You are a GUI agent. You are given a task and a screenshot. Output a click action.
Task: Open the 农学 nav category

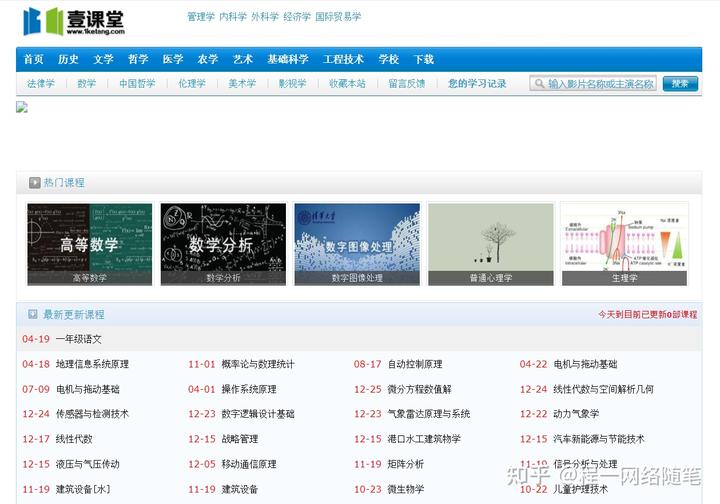tap(208, 59)
